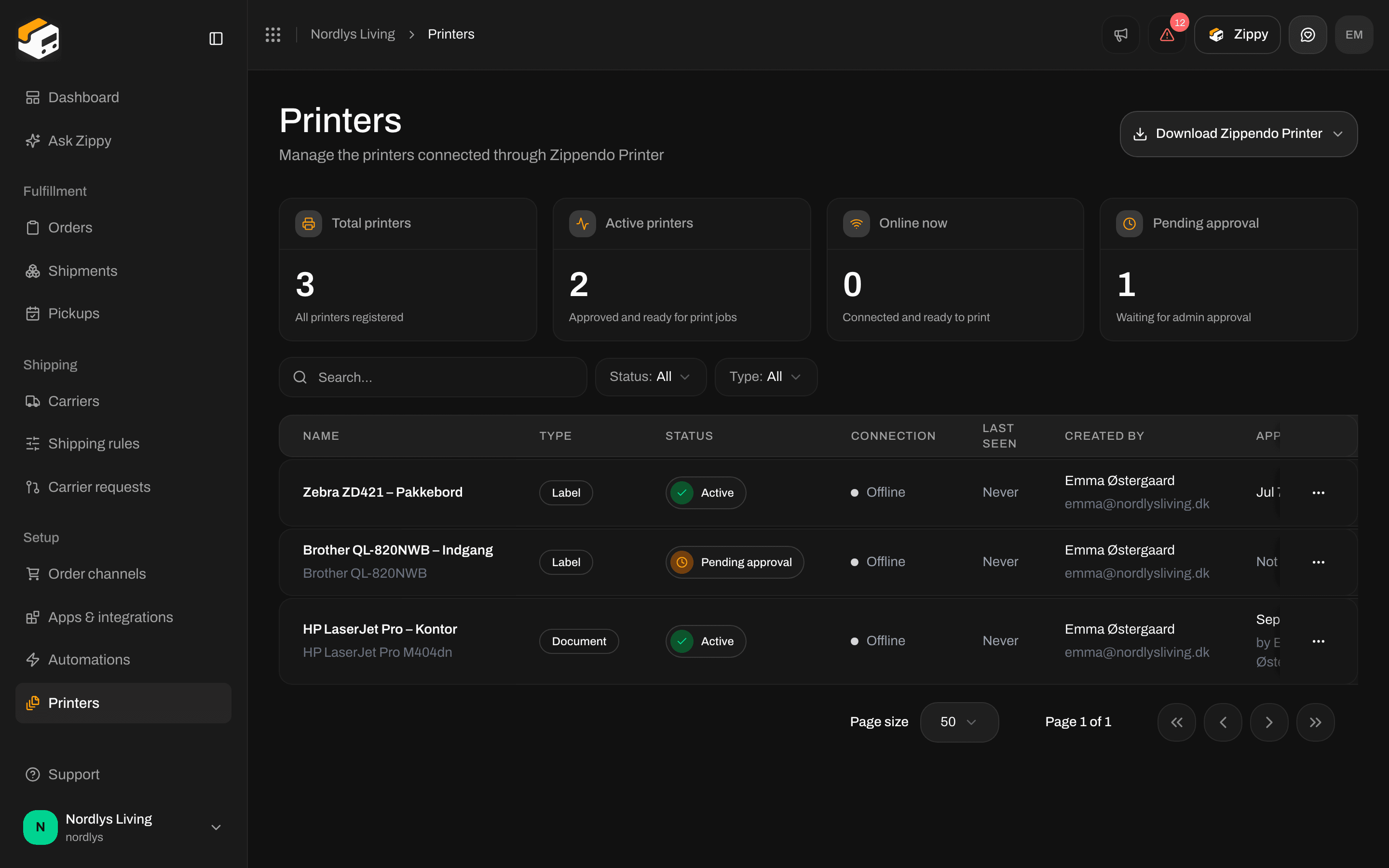Screen dimensions: 1389x868
Task: Open the chat support bubble icon
Action: click(x=1307, y=34)
